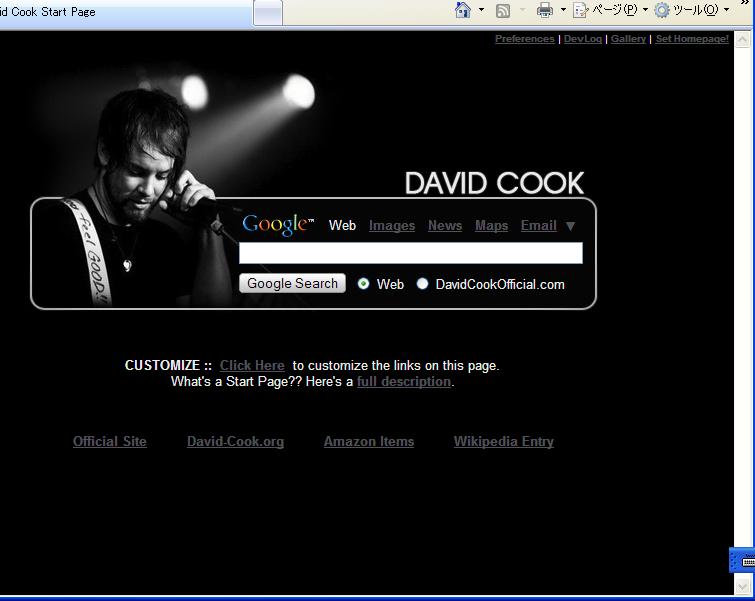Open the Gallery link
Screen dimensions: 755x601
pyautogui.click(x=628, y=39)
